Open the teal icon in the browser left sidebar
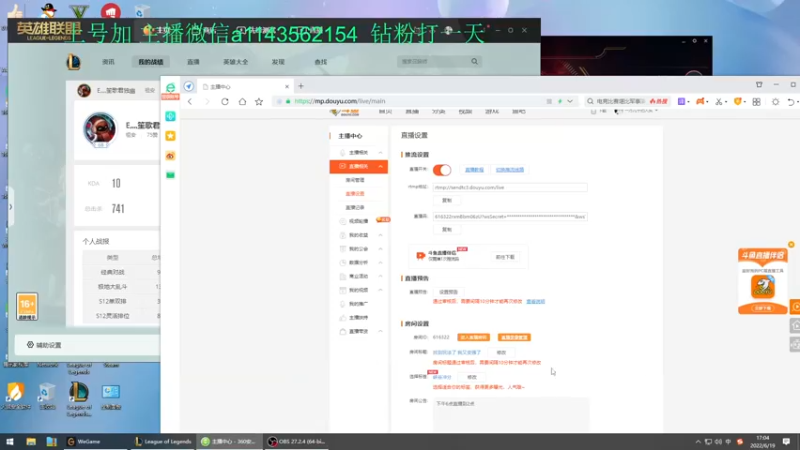Screen dimensions: 800x450 point(170,116)
